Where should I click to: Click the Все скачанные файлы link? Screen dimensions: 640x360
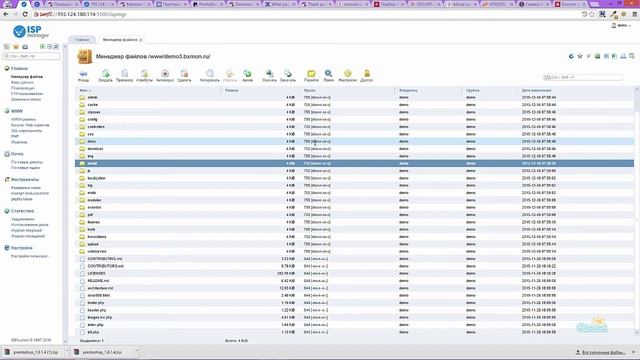(603, 352)
